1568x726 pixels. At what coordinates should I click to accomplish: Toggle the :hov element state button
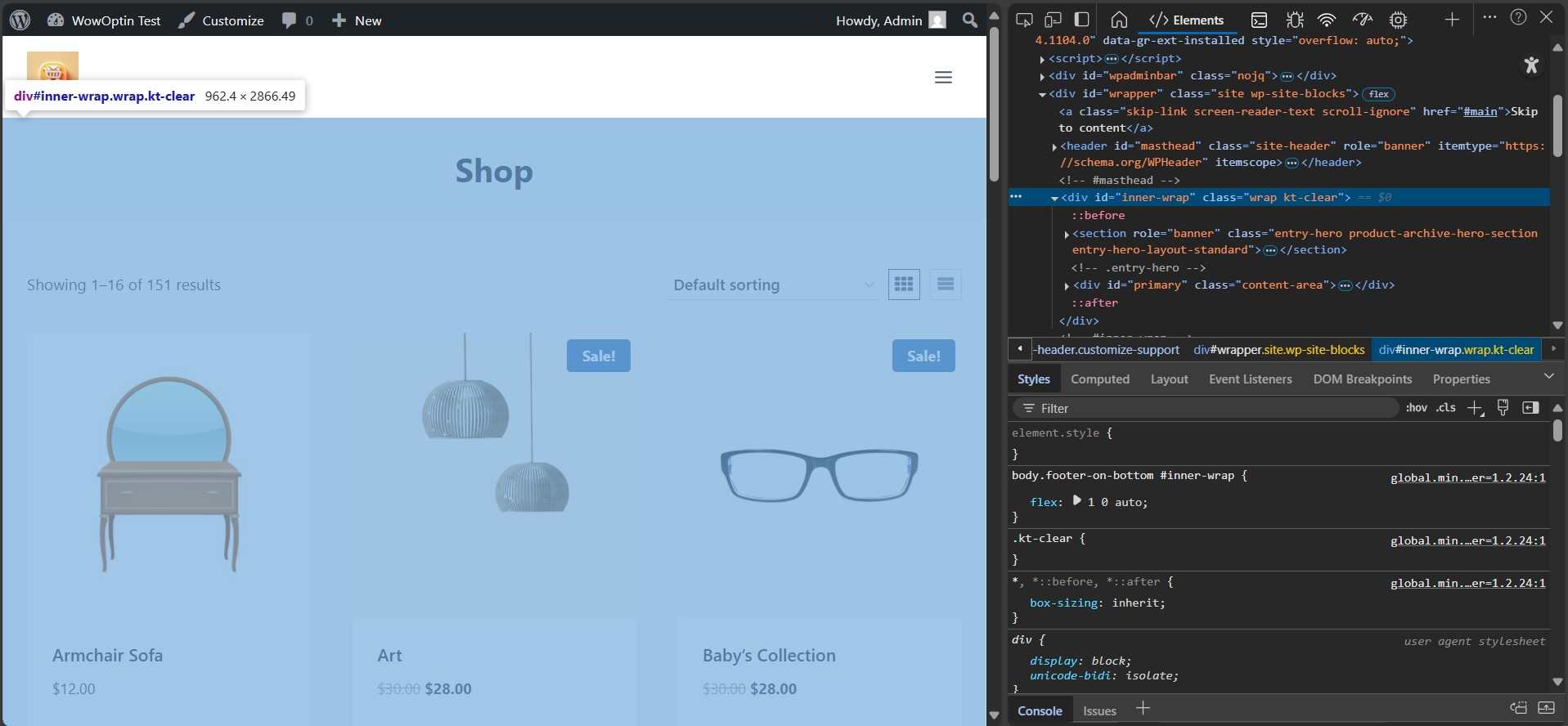(x=1417, y=408)
